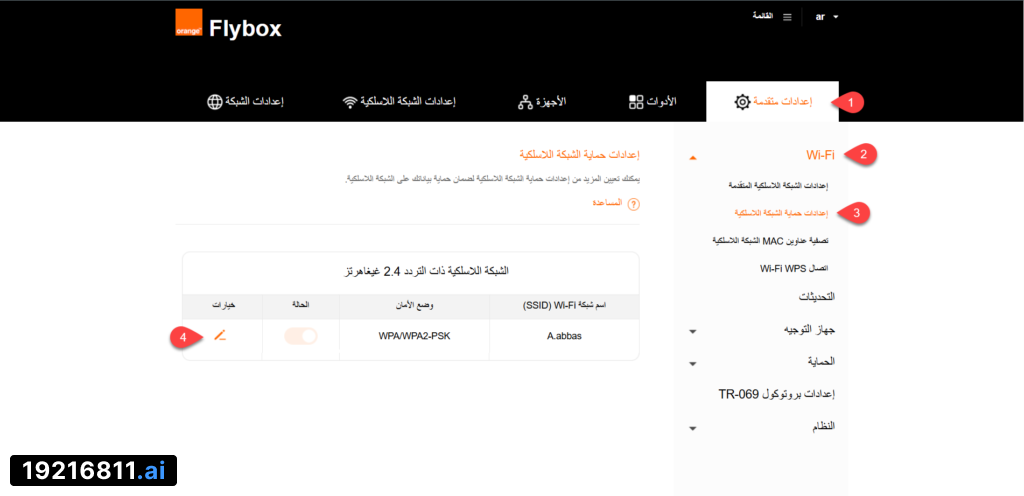Select Wi-Fi in the sidebar
This screenshot has width=1024, height=496.
(x=820, y=155)
